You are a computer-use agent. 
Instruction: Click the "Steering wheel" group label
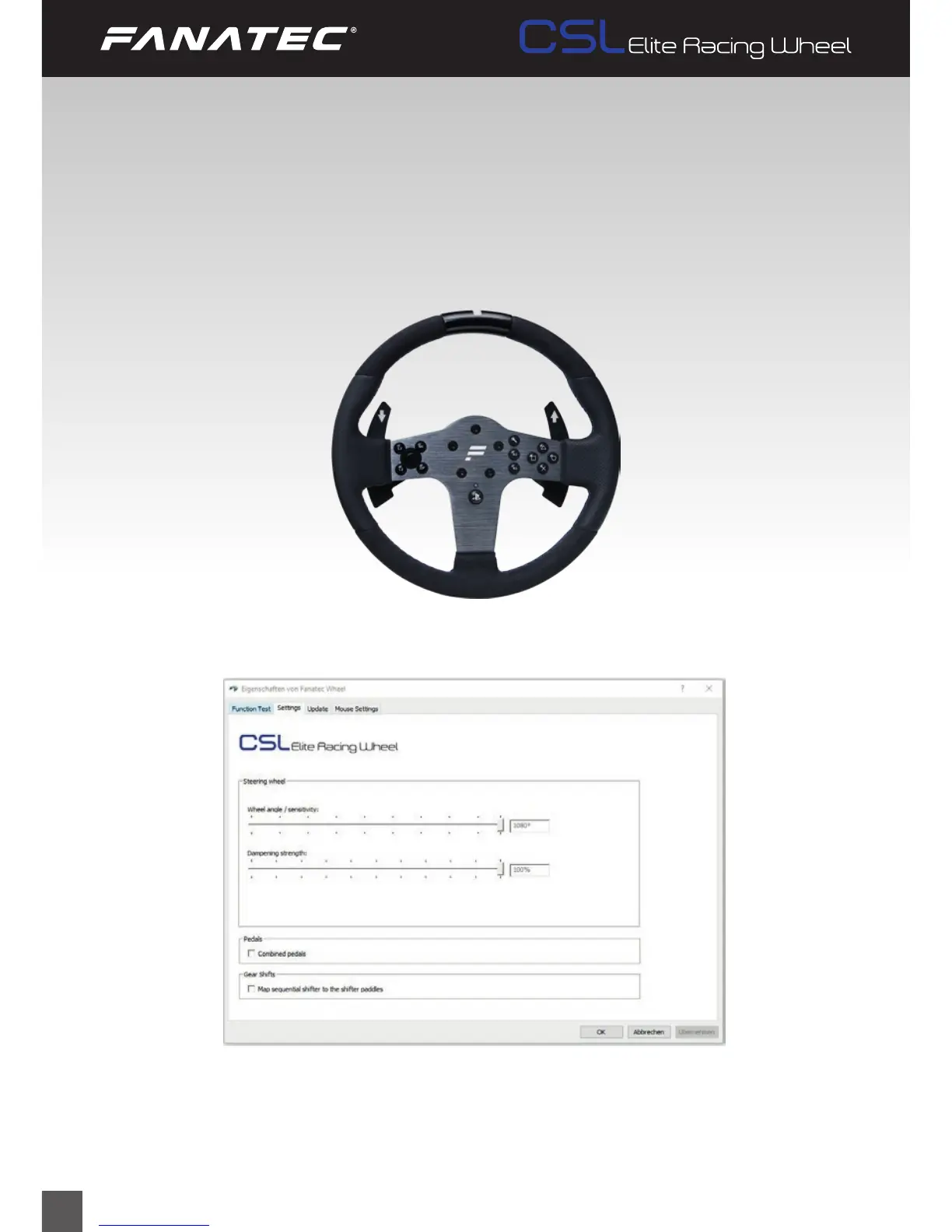[264, 781]
